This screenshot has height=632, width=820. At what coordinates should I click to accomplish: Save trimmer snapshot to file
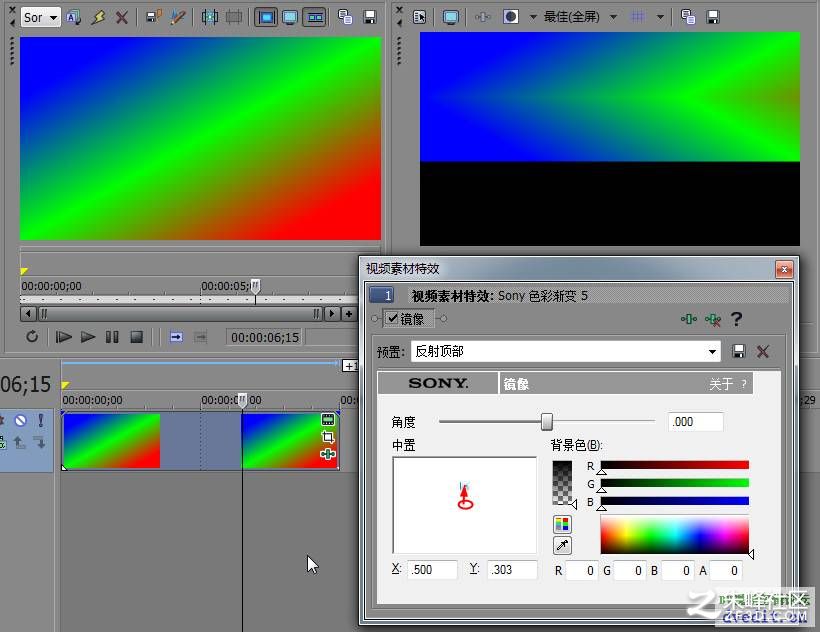point(370,17)
